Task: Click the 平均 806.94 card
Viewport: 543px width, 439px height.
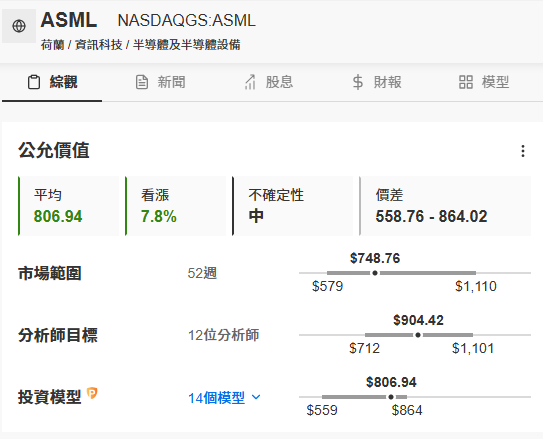Action: click(69, 206)
